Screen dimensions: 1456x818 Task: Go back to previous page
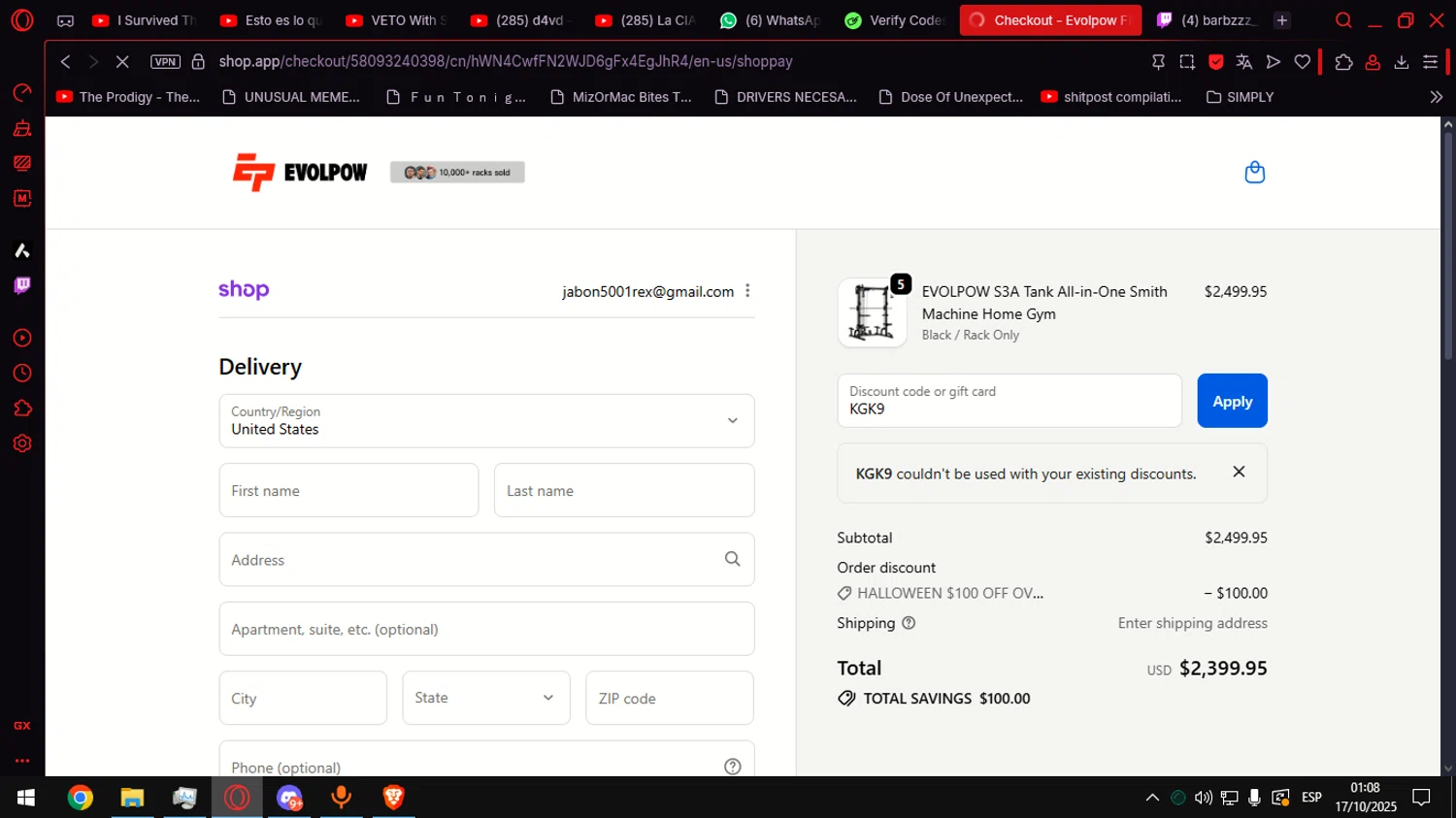[65, 61]
